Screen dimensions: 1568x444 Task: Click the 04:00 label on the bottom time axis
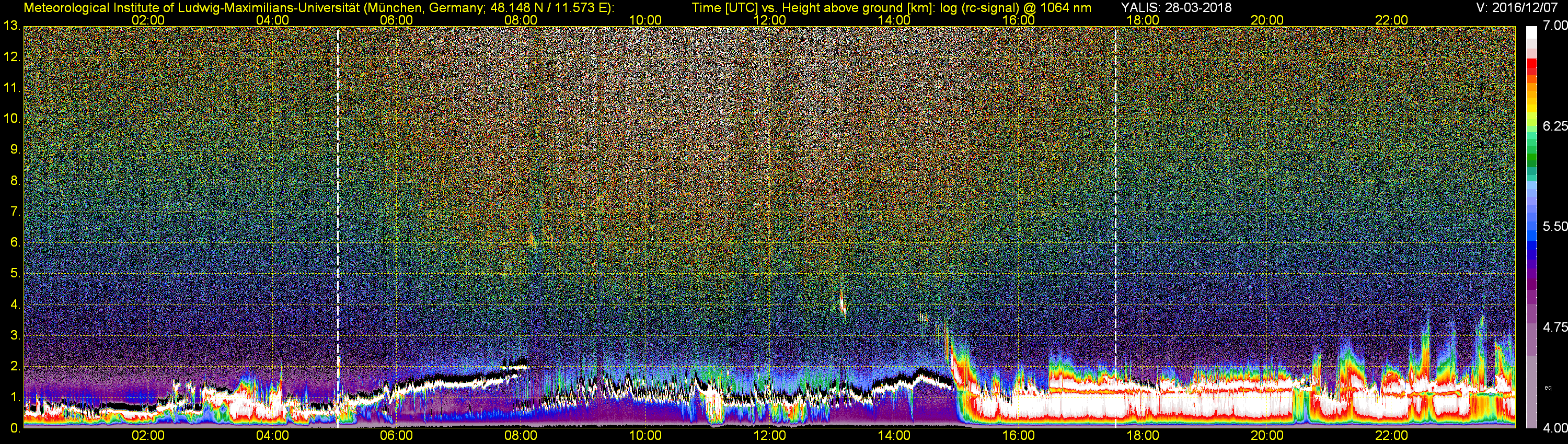click(272, 436)
